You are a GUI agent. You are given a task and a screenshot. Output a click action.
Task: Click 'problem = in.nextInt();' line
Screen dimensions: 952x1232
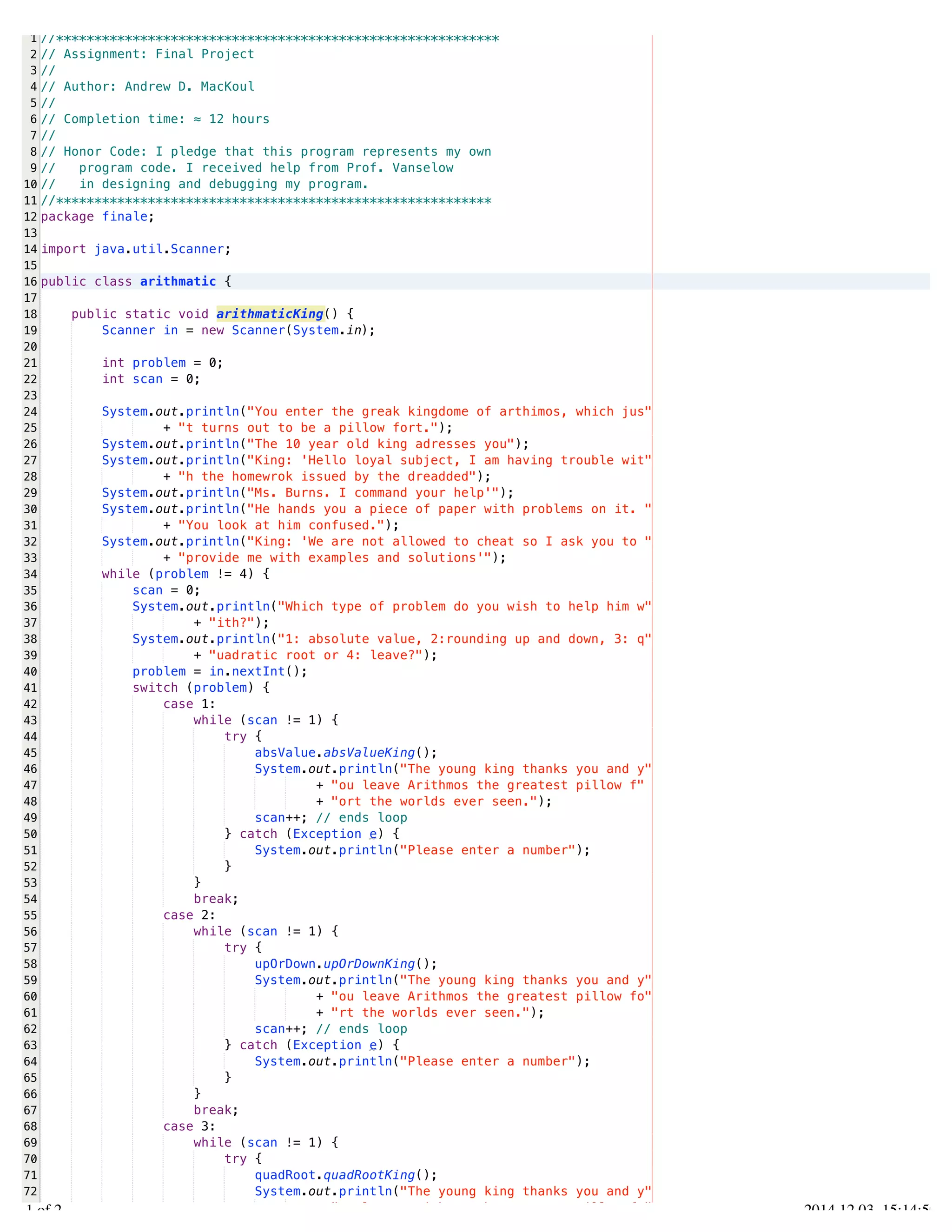[220, 672]
